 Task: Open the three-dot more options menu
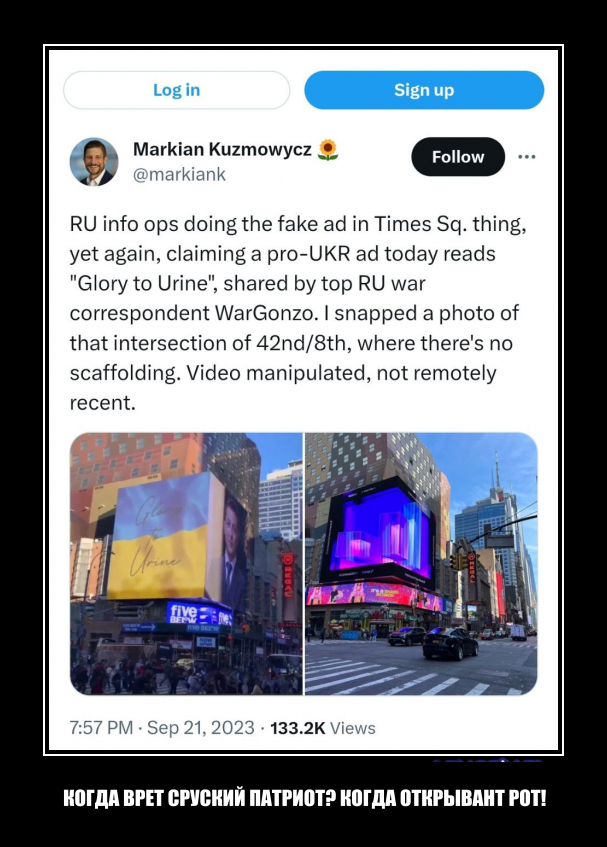coord(527,157)
